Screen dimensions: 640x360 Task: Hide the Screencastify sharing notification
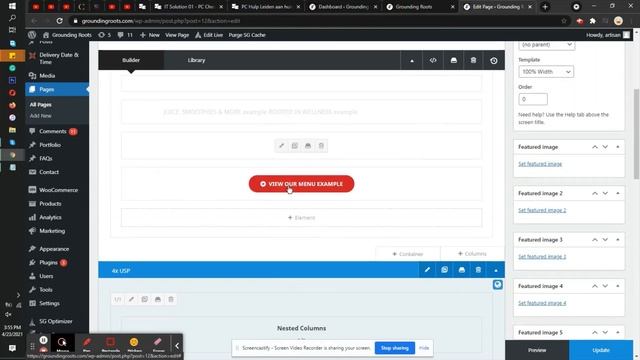pyautogui.click(x=424, y=348)
